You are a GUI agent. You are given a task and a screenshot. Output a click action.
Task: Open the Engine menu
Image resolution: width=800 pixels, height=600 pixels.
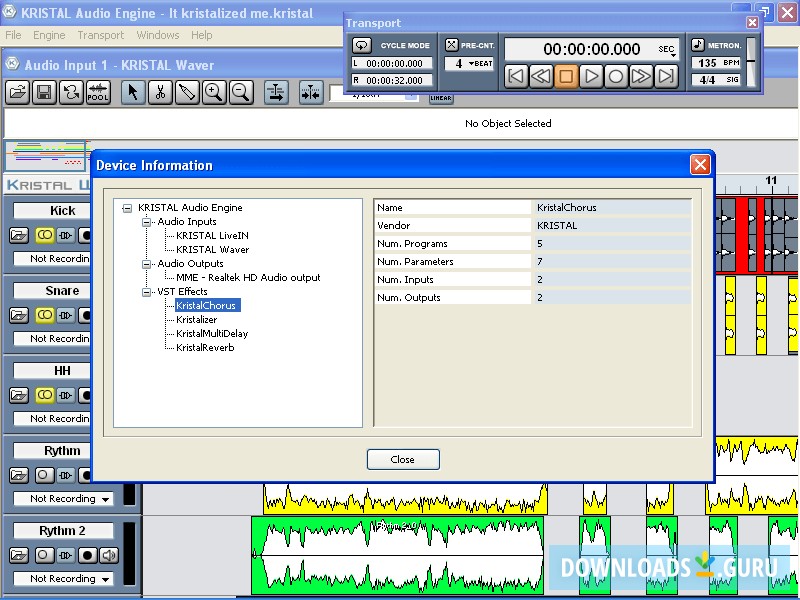tap(49, 35)
